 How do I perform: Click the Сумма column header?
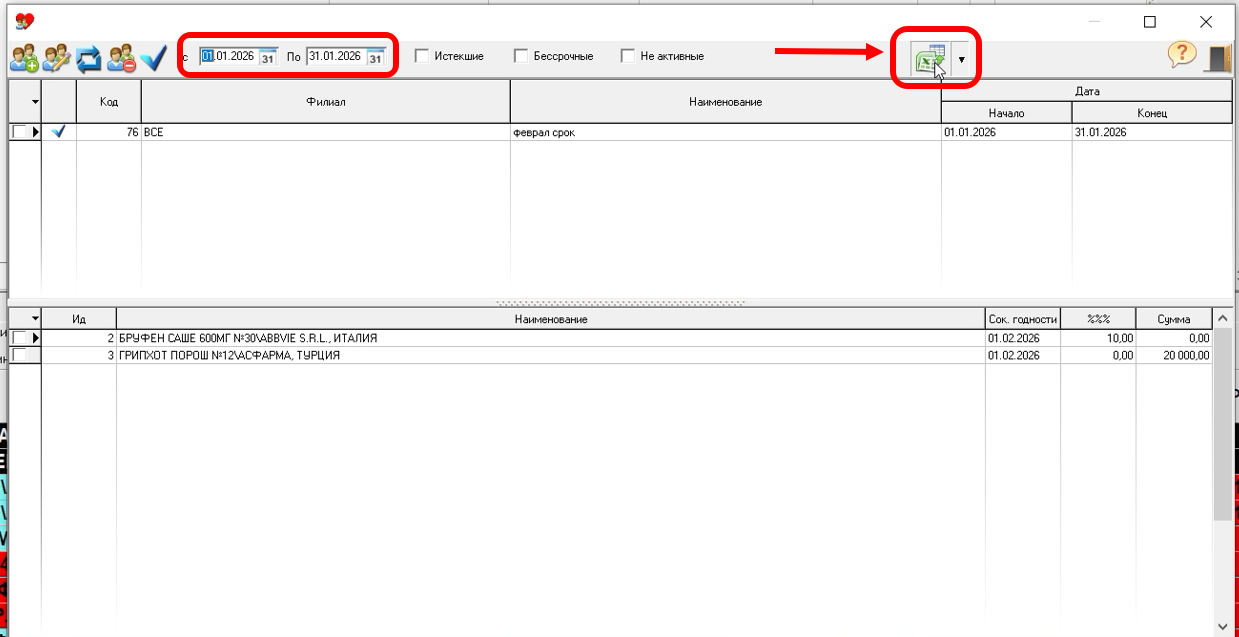(x=1174, y=319)
